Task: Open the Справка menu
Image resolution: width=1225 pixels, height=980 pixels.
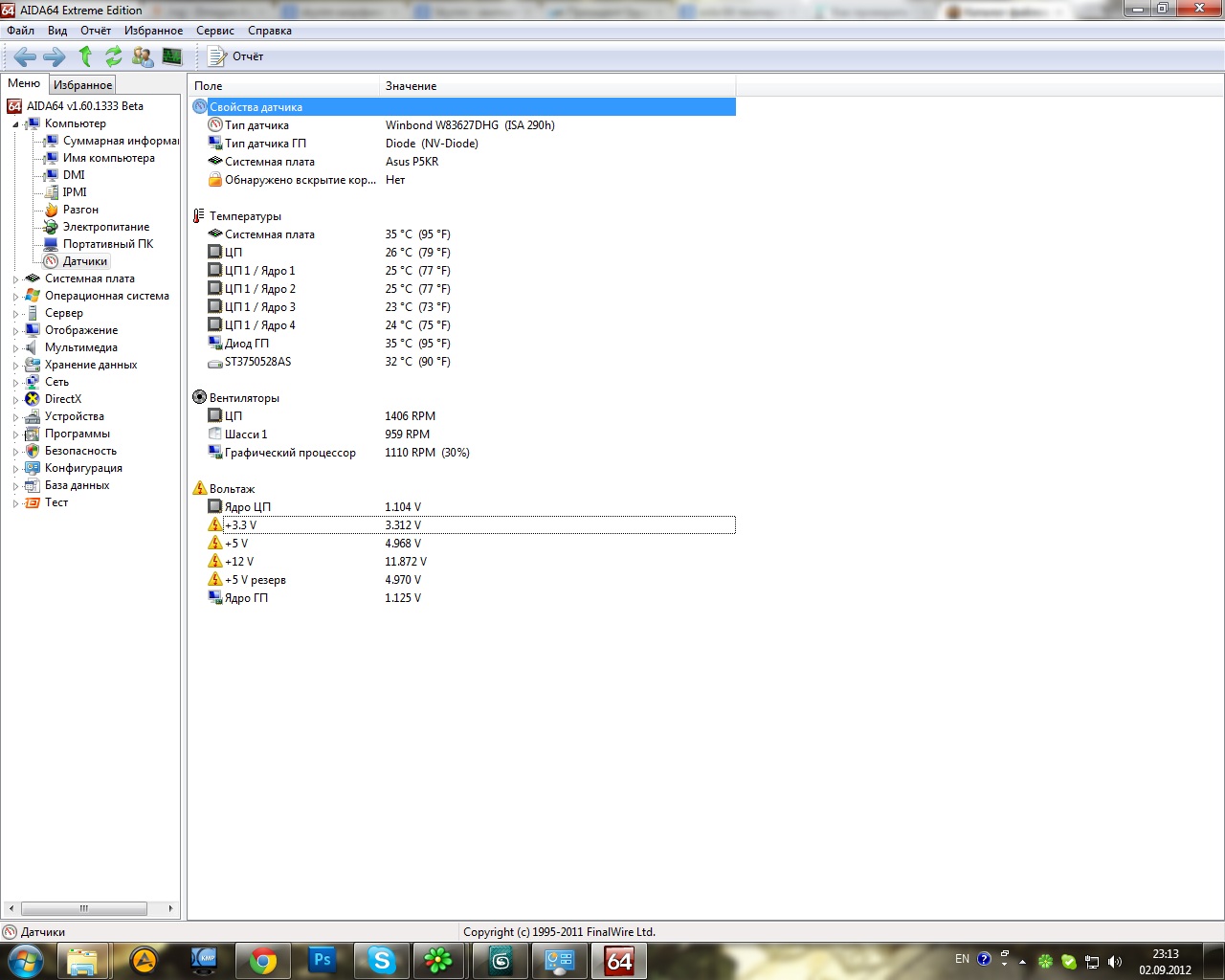Action: click(270, 31)
